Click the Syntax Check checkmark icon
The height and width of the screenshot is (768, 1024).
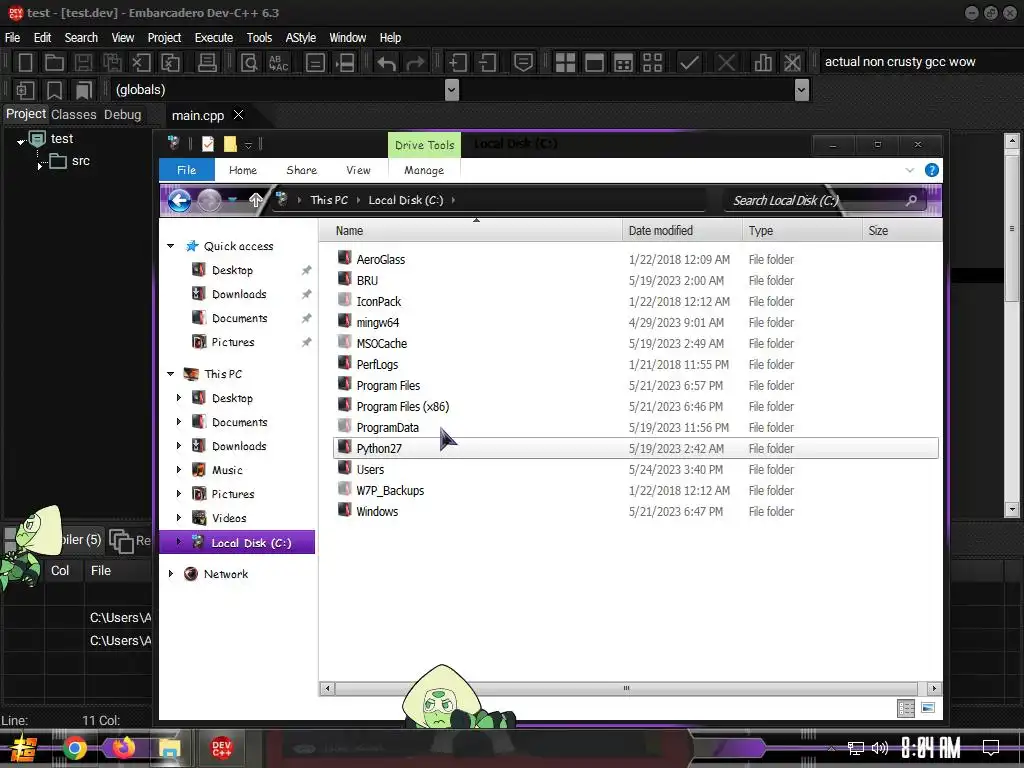click(689, 63)
